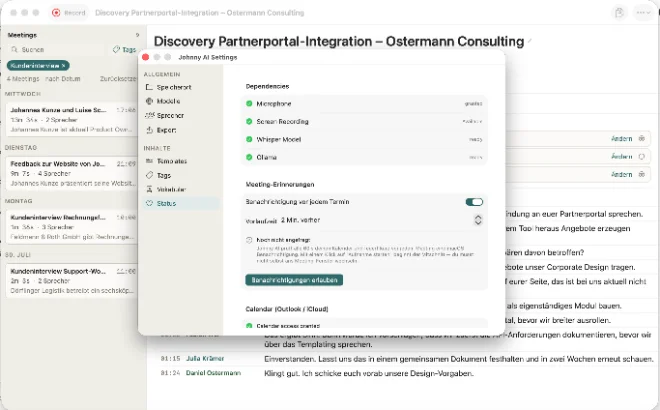Click the pencil icon beside the meeting title
The image size is (660, 410).
(x=530, y=41)
